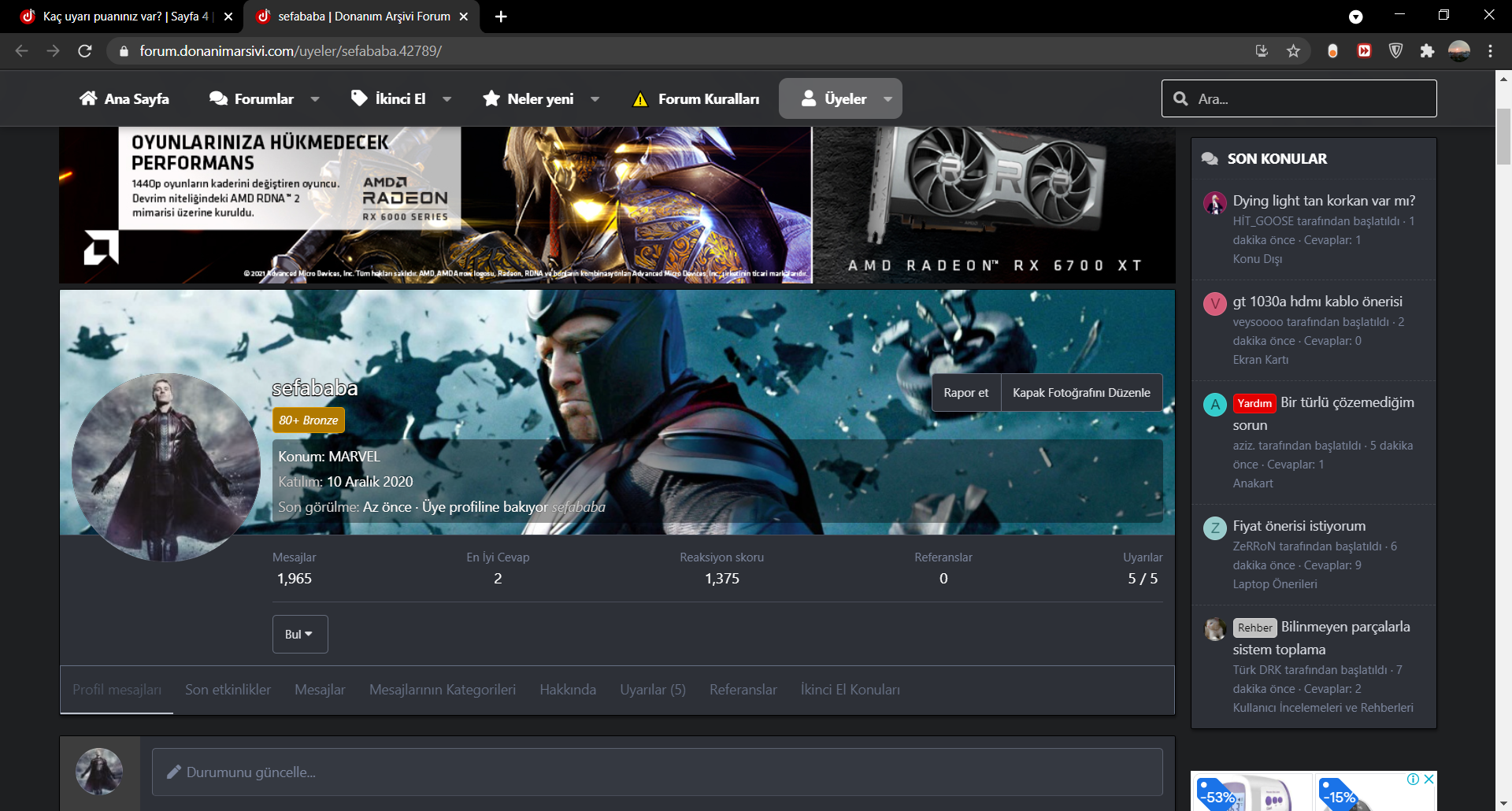Open the Uyarılar (5) tab
The width and height of the screenshot is (1512, 811).
pos(653,690)
